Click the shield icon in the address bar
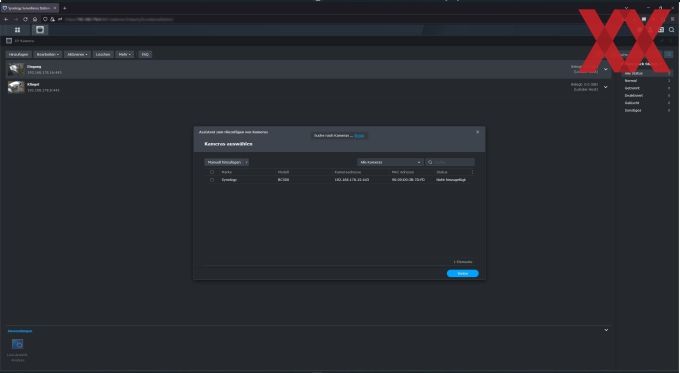Image resolution: width=680 pixels, height=373 pixels. 45,19
